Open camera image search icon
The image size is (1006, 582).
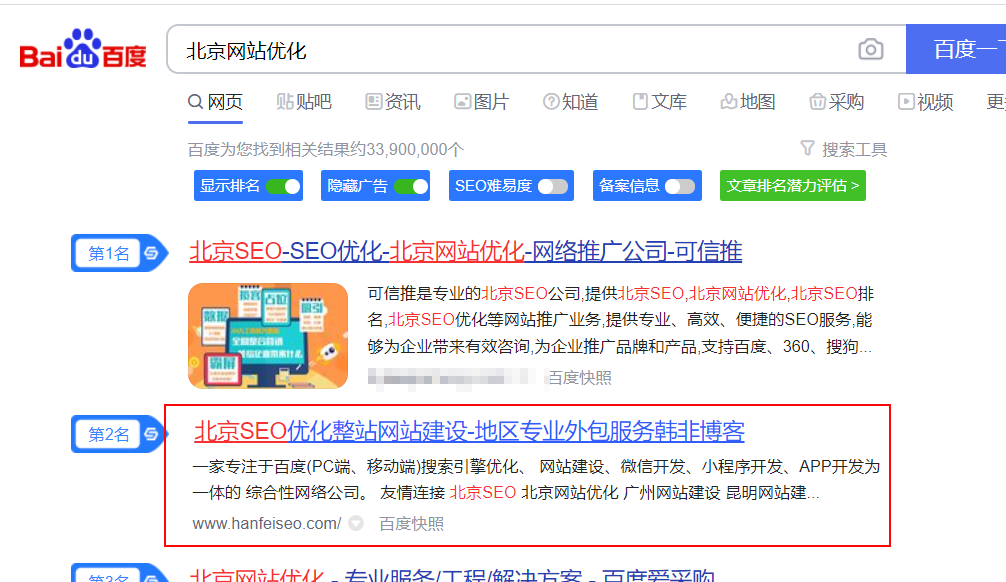pos(871,49)
